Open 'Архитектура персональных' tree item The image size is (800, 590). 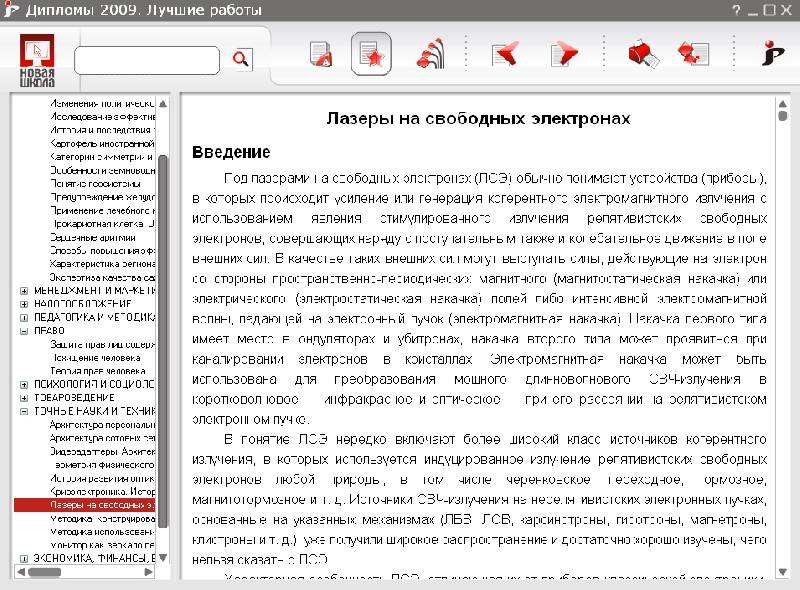pos(102,425)
